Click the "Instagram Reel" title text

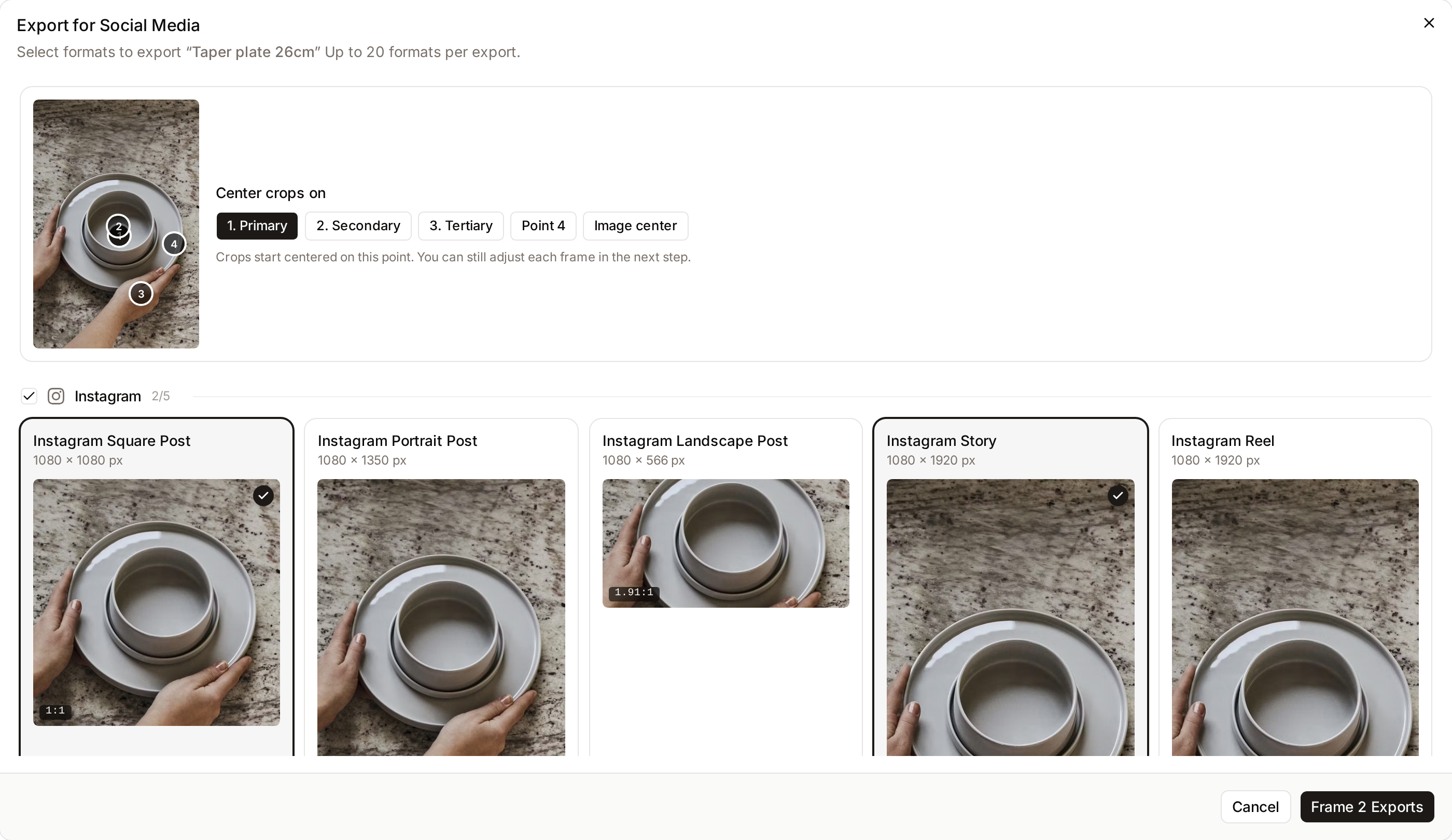[x=1223, y=441]
